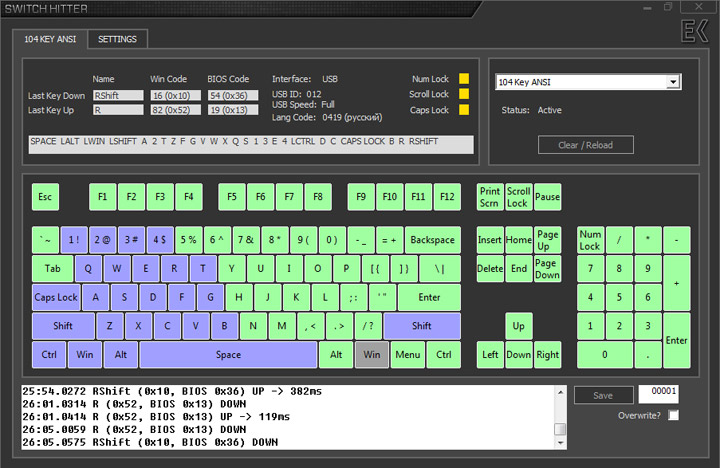
Task: Click the numpad slash key
Action: 619,240
